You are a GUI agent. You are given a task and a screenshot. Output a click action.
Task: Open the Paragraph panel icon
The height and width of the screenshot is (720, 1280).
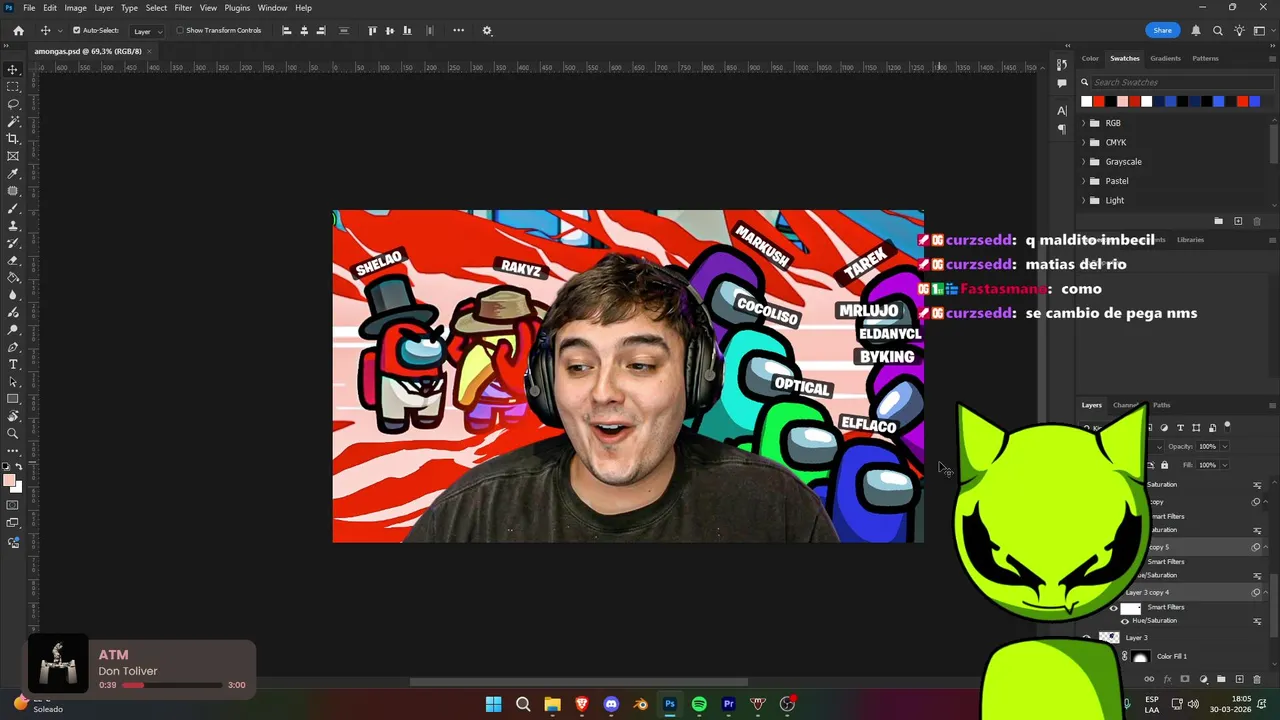tap(1062, 129)
